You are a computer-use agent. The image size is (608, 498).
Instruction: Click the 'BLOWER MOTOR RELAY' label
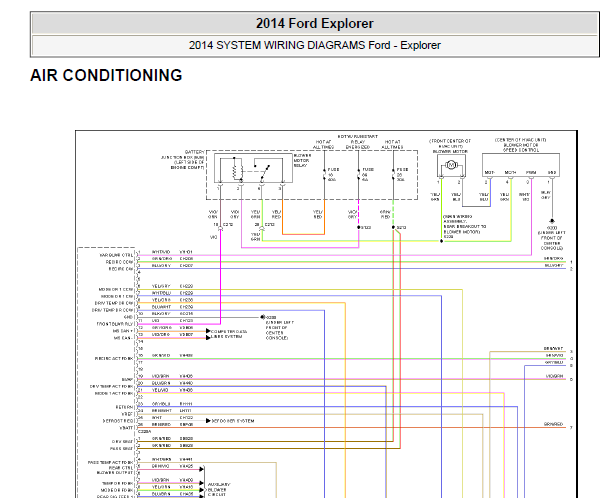(x=302, y=160)
